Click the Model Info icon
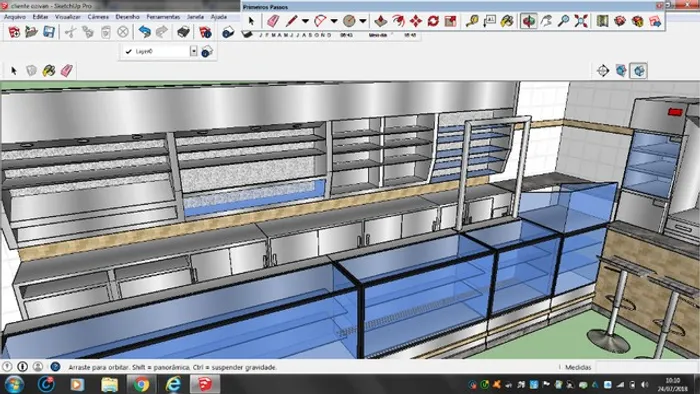The height and width of the screenshot is (394, 700). point(205,32)
